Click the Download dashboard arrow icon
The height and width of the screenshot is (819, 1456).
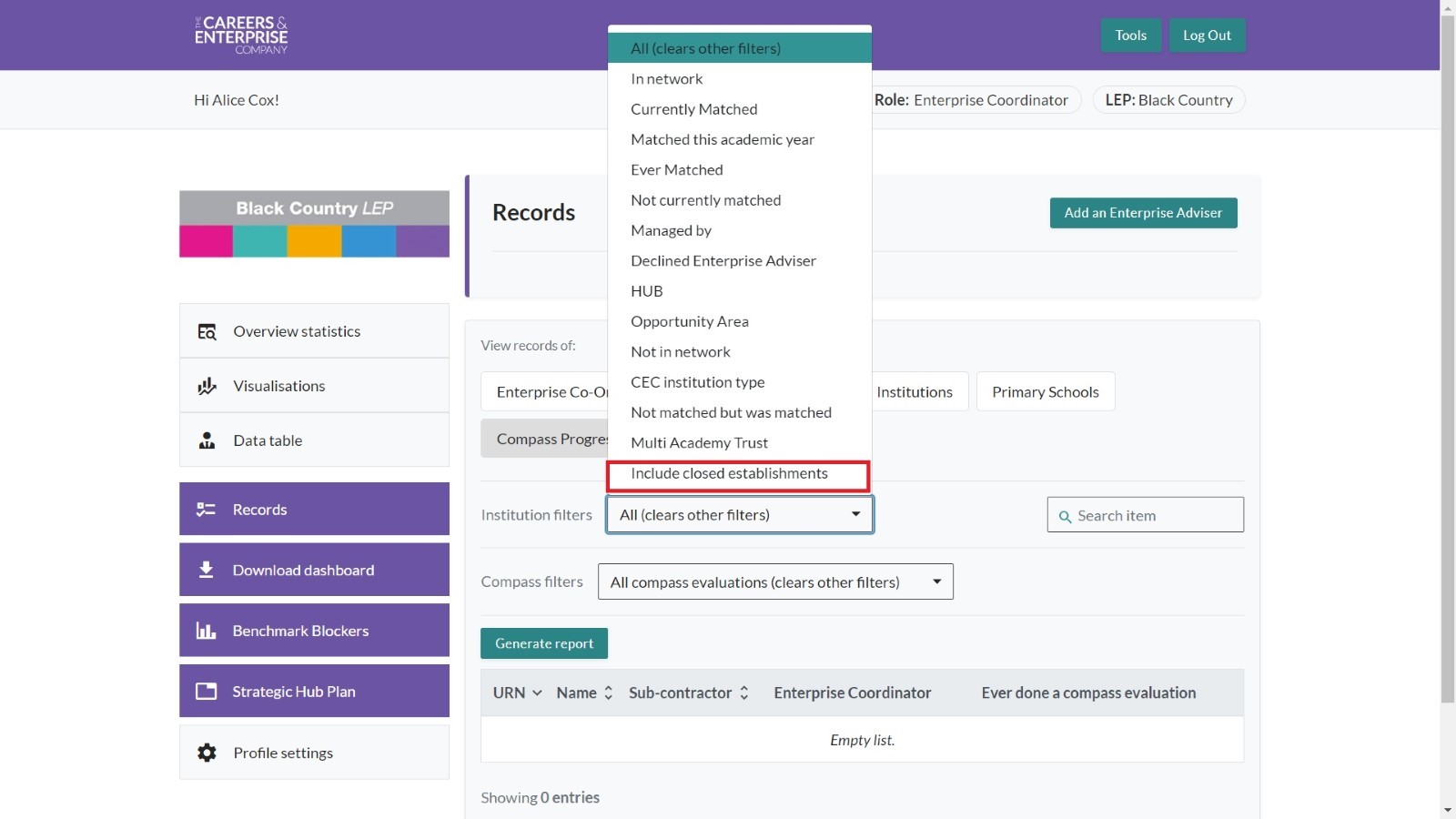pos(207,570)
